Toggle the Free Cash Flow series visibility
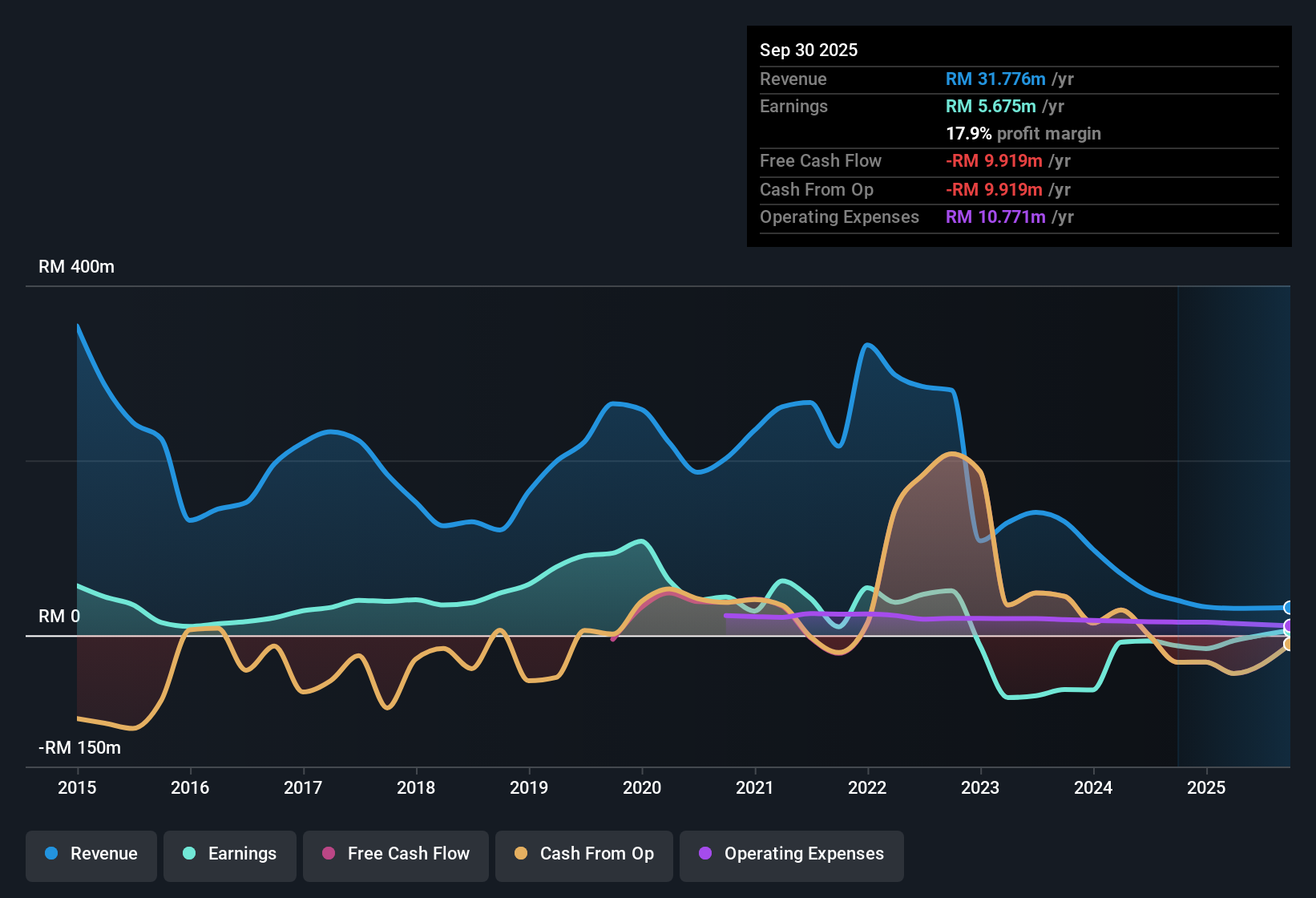The width and height of the screenshot is (1316, 898). click(395, 854)
